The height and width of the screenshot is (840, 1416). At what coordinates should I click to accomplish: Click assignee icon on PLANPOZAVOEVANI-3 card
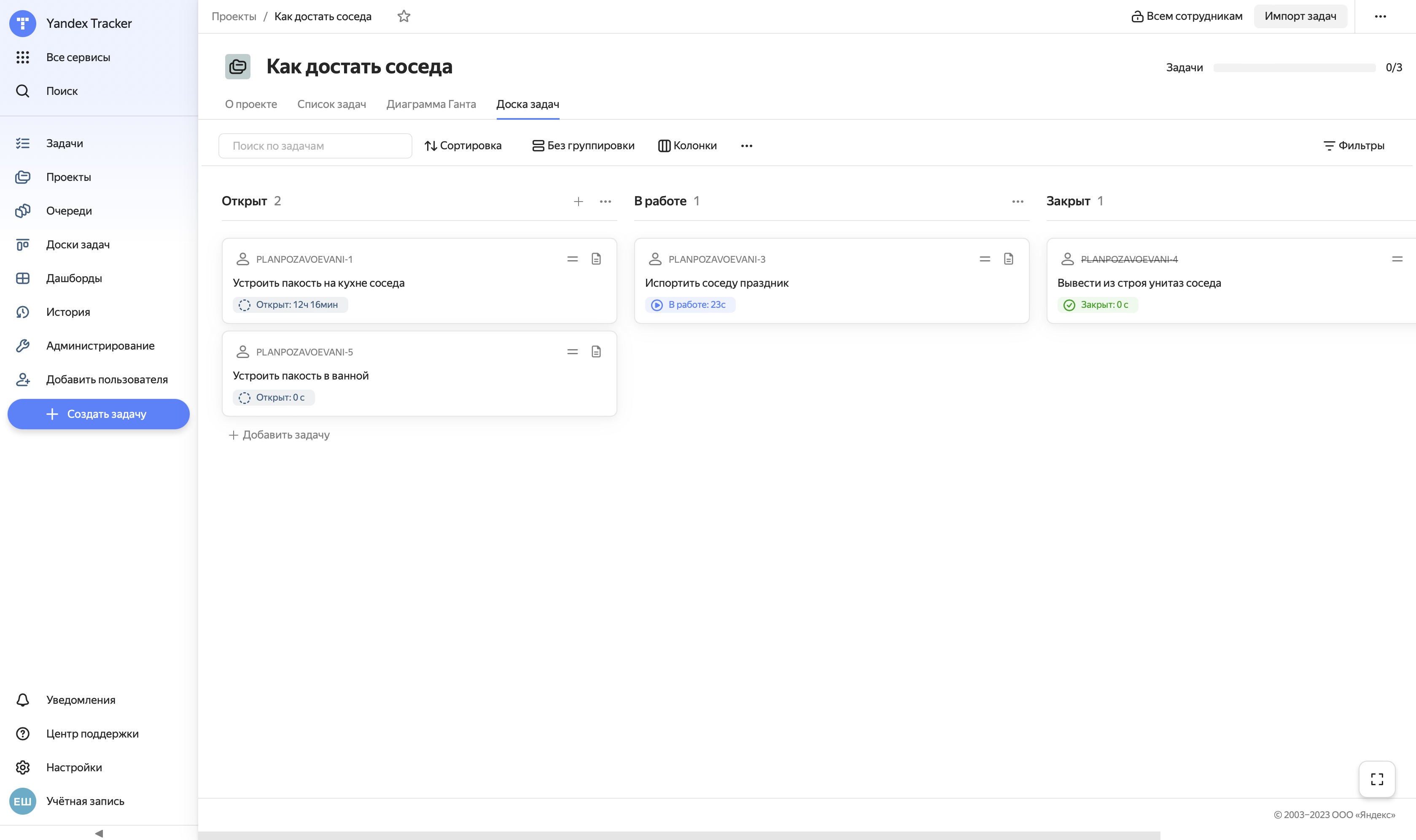(655, 259)
